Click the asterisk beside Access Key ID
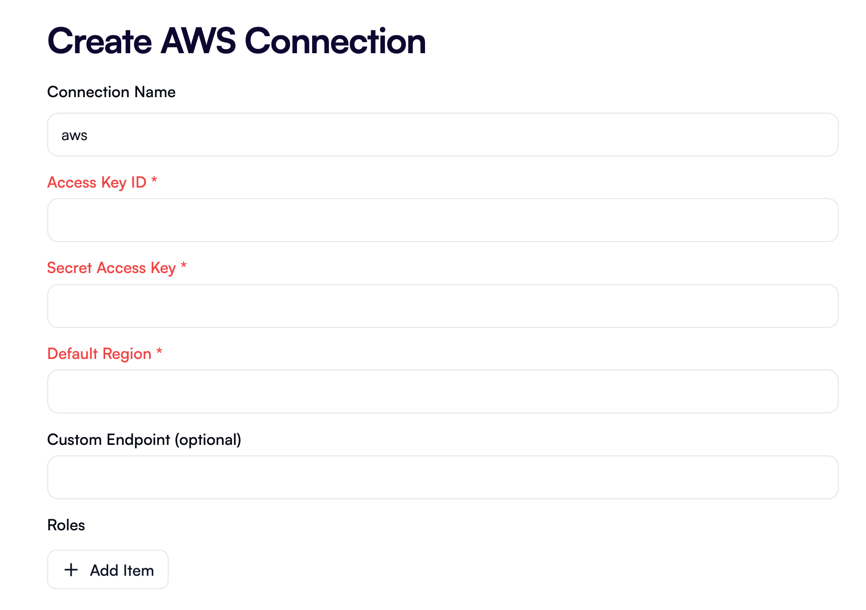This screenshot has height=610, width=866. pos(158,182)
